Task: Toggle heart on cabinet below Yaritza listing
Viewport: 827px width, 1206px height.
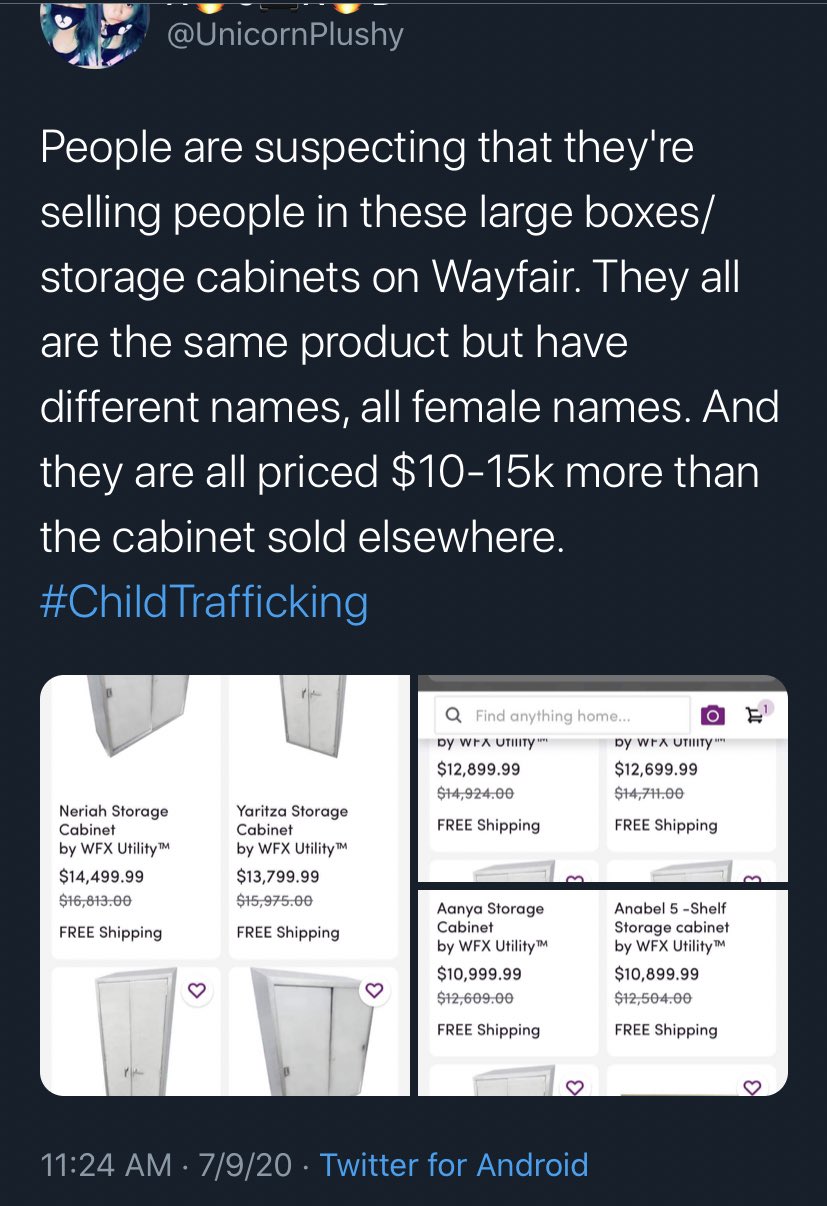Action: [374, 990]
